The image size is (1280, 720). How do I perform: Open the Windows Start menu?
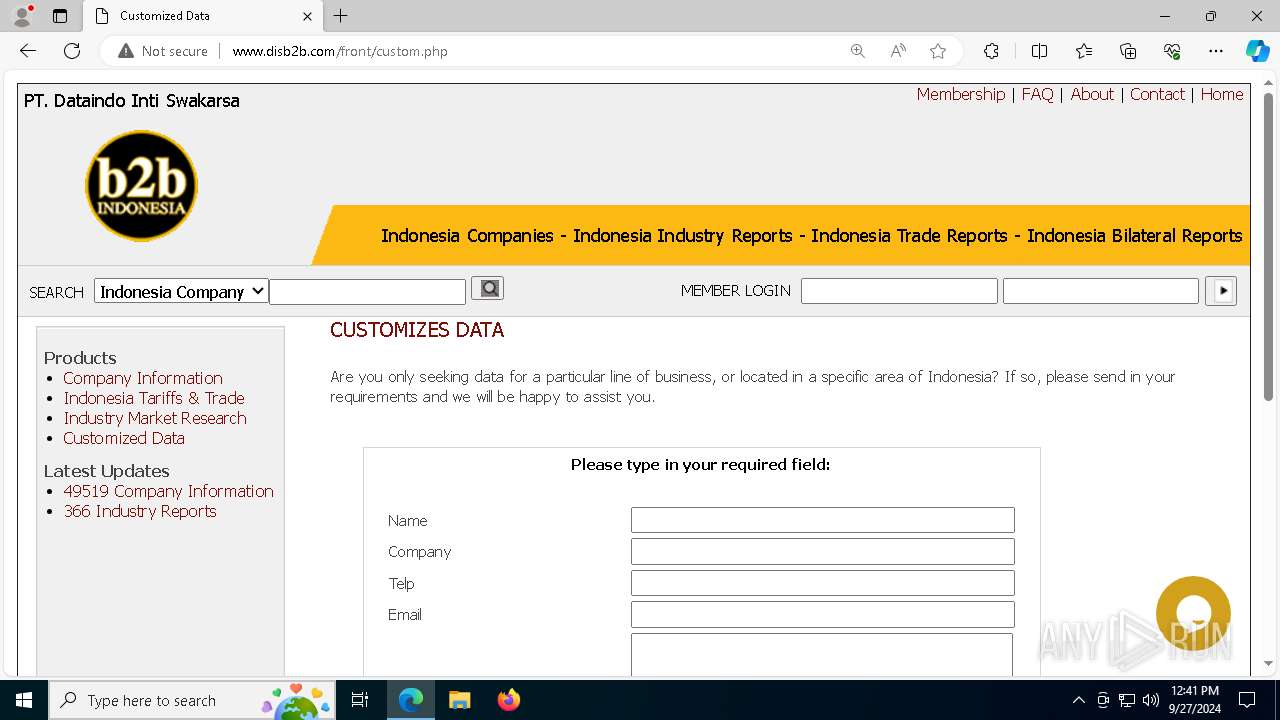coord(24,700)
